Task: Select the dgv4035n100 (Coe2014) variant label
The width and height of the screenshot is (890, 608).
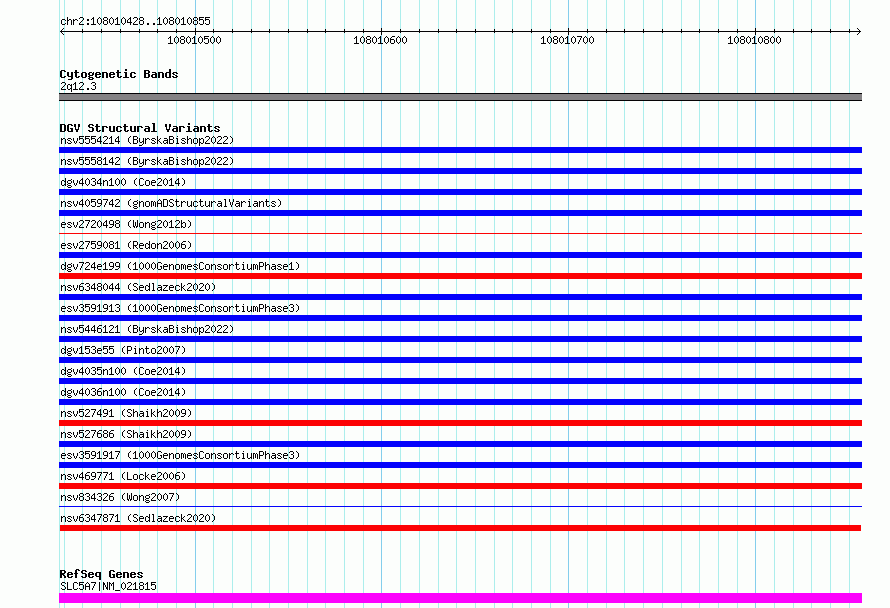Action: click(123, 371)
